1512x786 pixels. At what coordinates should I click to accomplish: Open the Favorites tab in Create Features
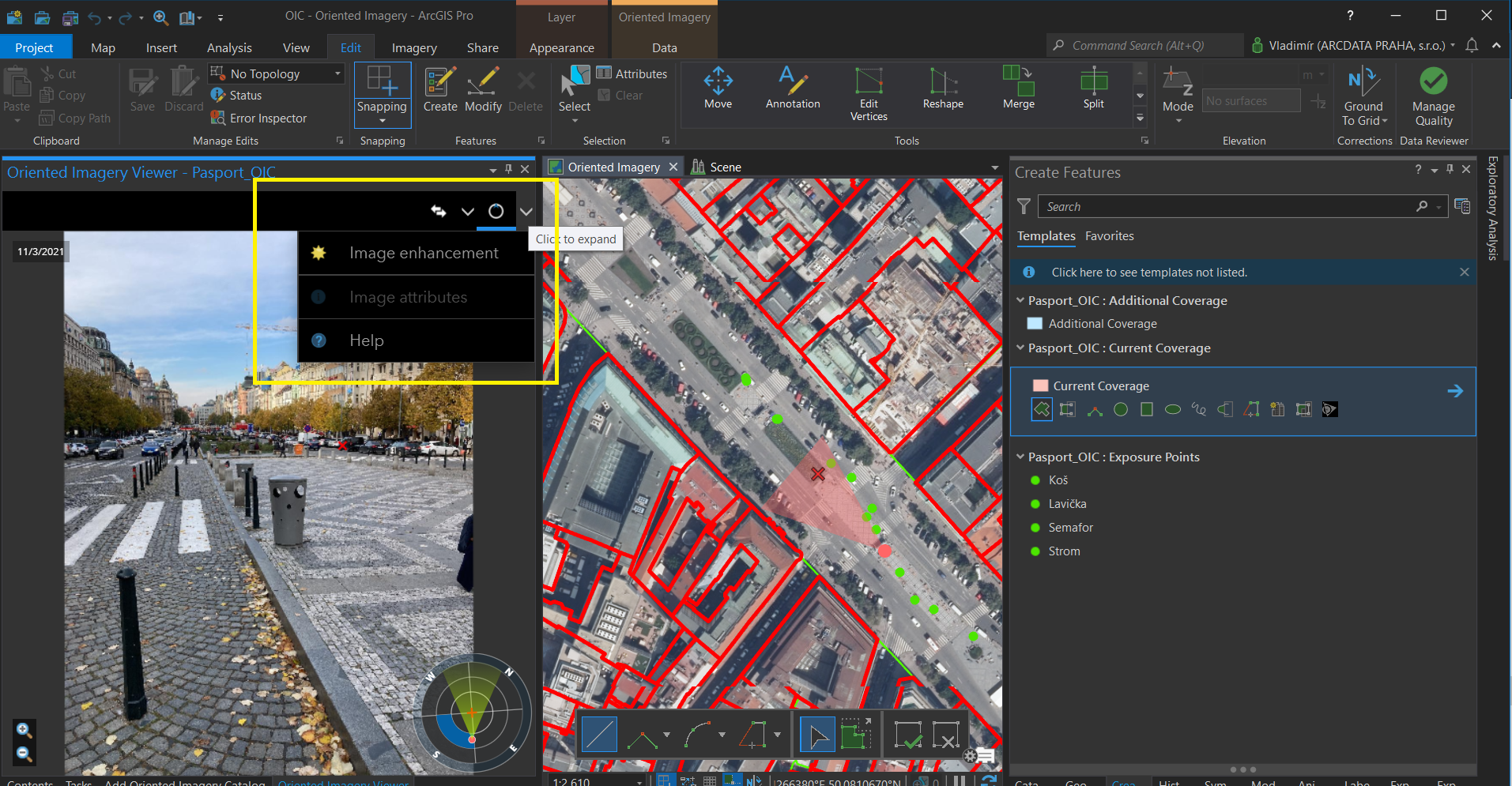(1109, 236)
